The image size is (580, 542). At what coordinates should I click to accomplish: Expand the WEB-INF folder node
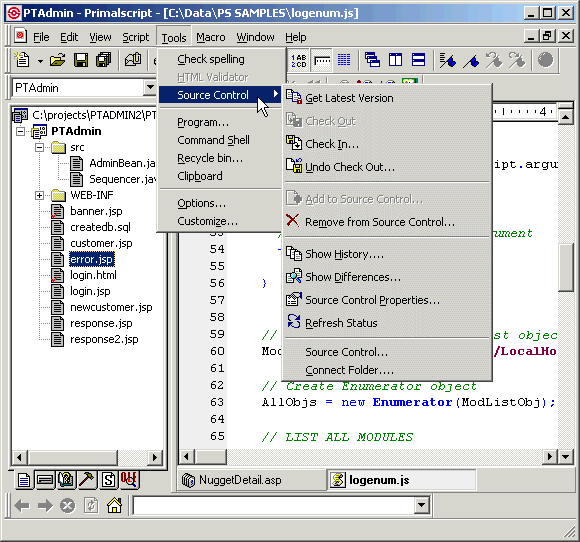(39, 195)
